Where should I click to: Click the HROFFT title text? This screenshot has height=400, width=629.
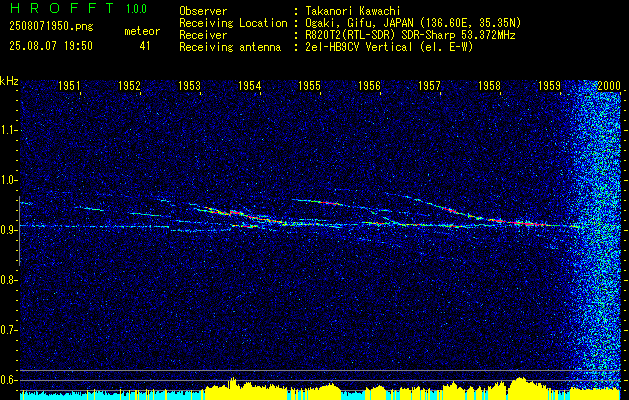[61, 8]
